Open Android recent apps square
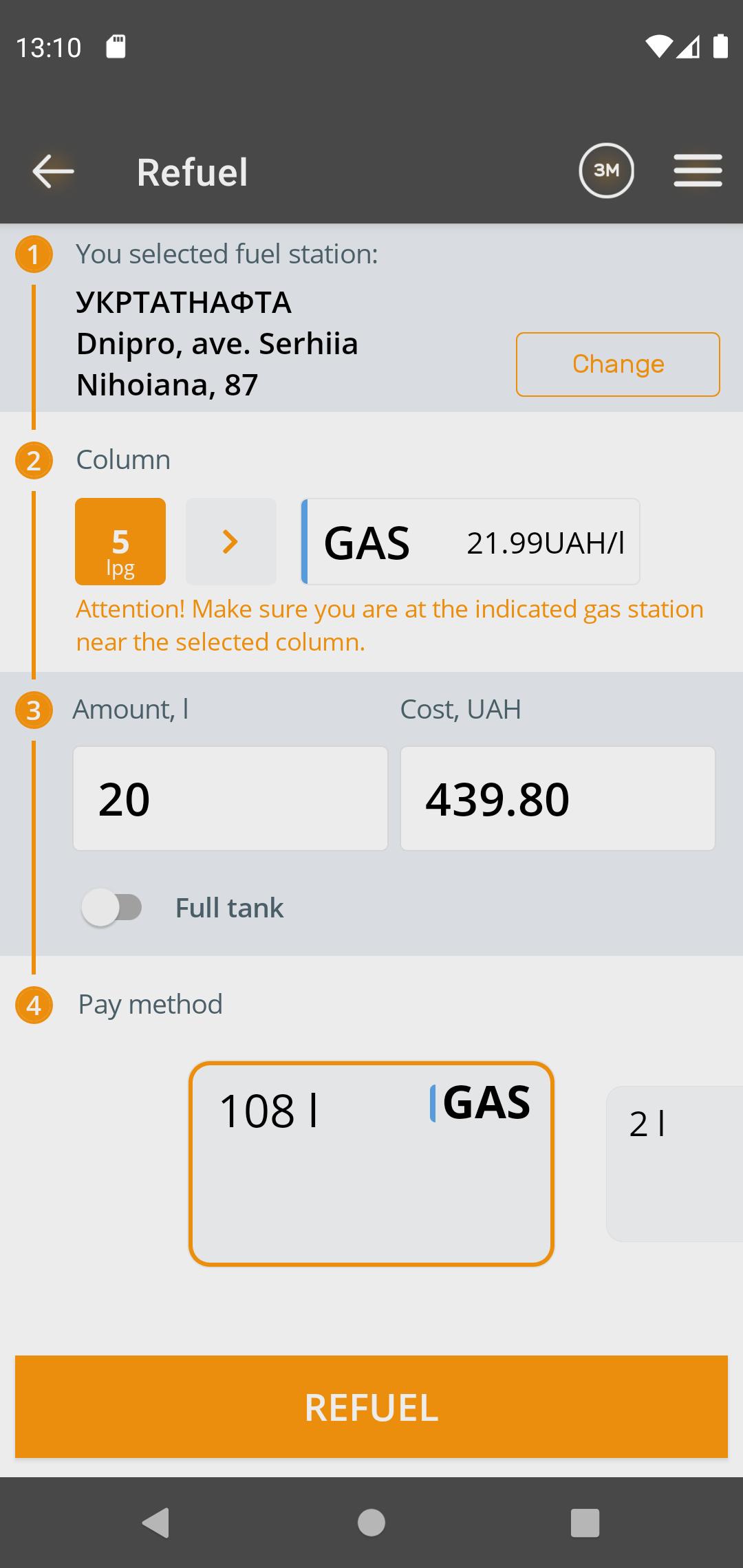This screenshot has height=1568, width=743. [585, 1523]
